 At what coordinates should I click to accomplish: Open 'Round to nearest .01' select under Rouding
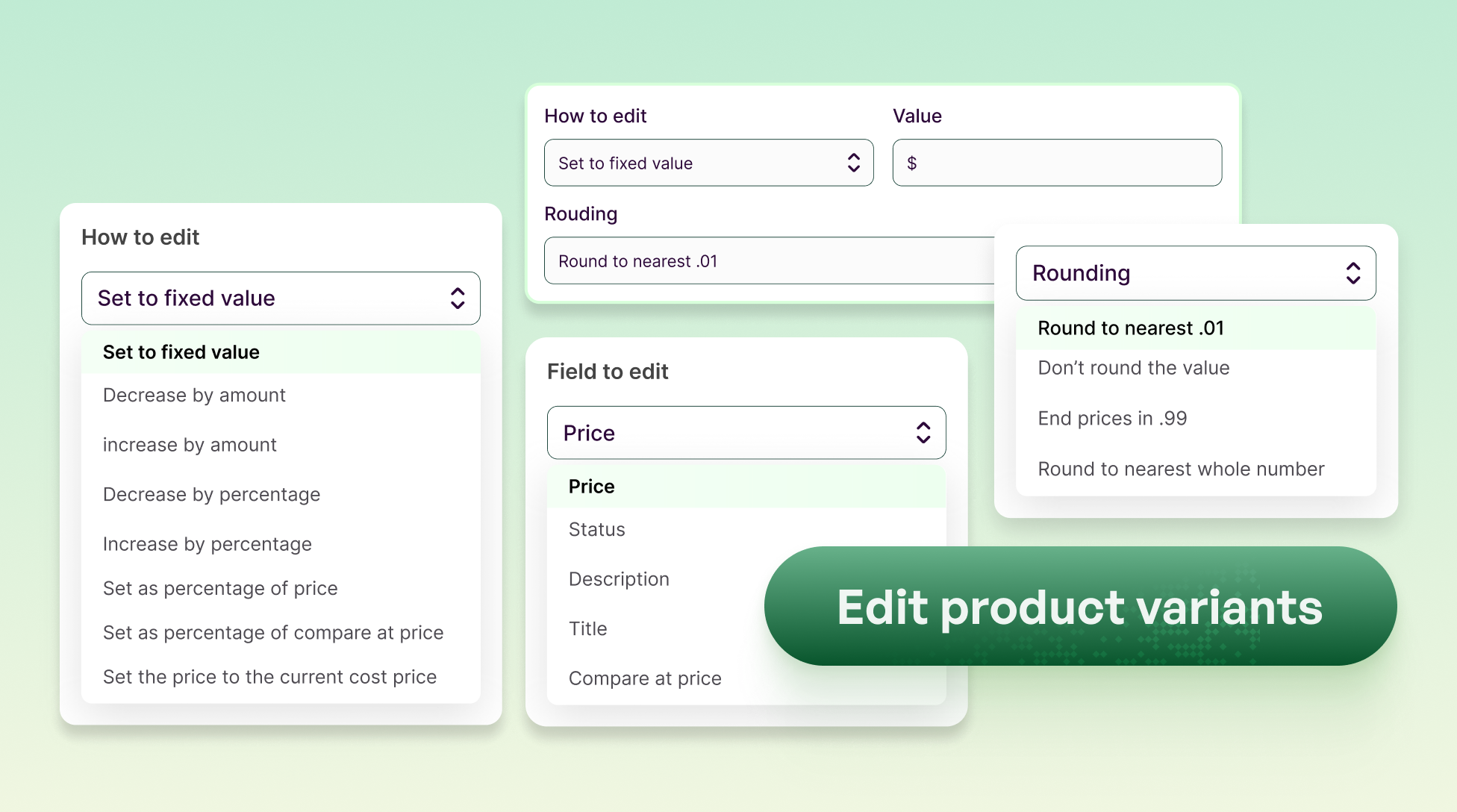769,261
